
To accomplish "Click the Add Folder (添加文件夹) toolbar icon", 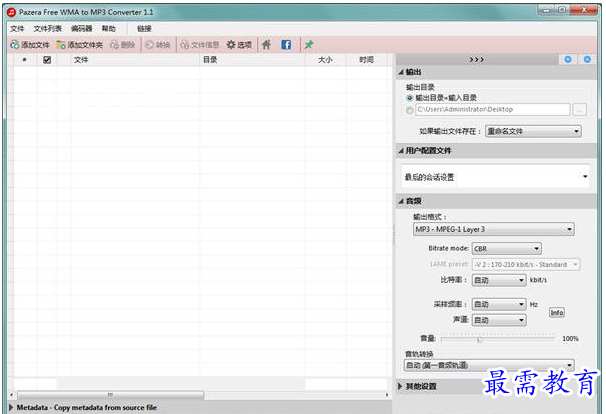I will coord(61,45).
